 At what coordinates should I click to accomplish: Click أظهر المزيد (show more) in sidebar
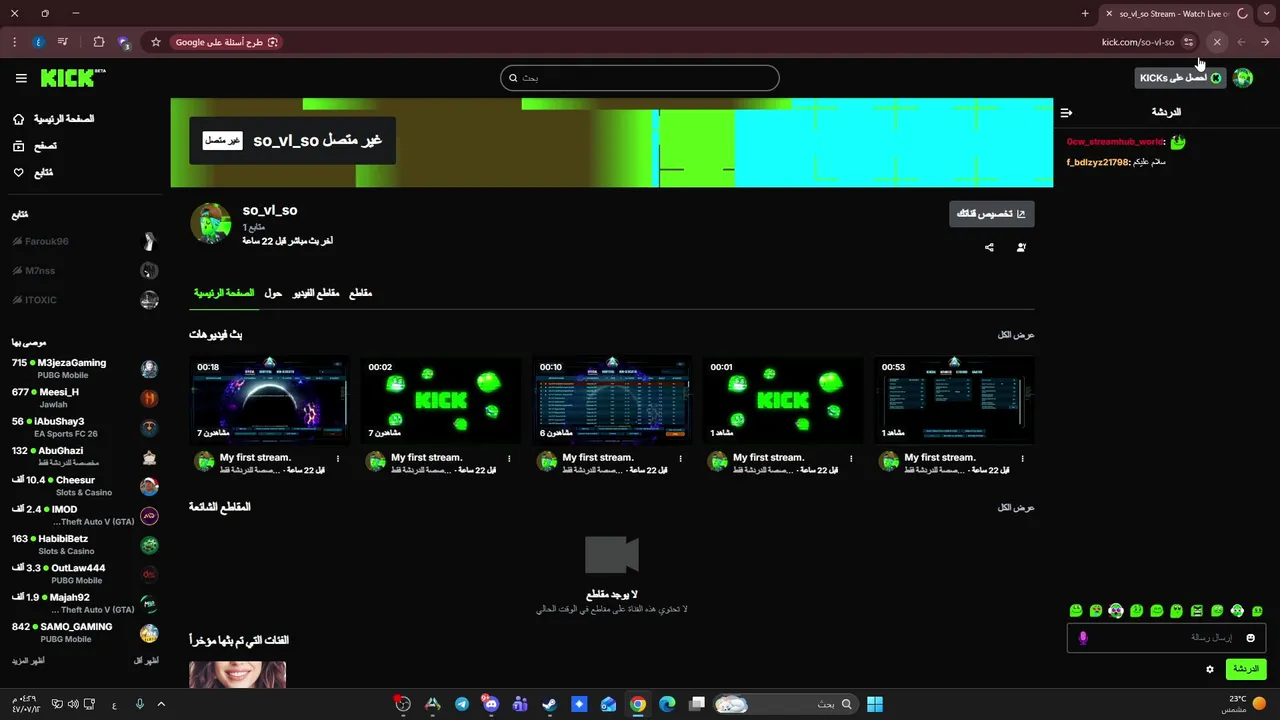pos(28,661)
